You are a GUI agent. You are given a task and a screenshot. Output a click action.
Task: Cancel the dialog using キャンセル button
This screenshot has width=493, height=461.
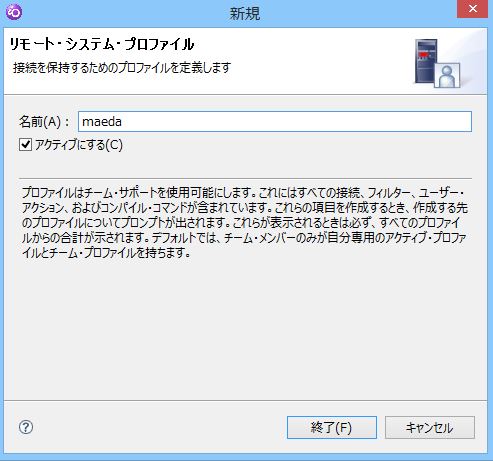coord(430,427)
